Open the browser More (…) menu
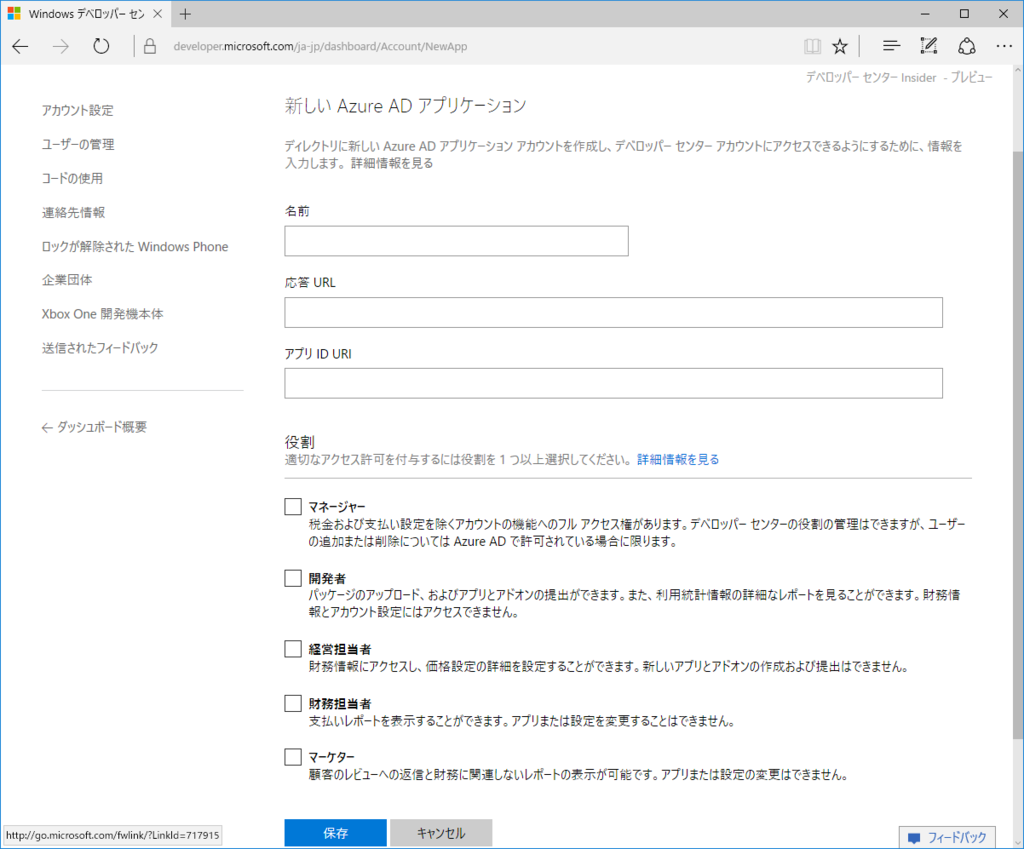 (x=1004, y=46)
